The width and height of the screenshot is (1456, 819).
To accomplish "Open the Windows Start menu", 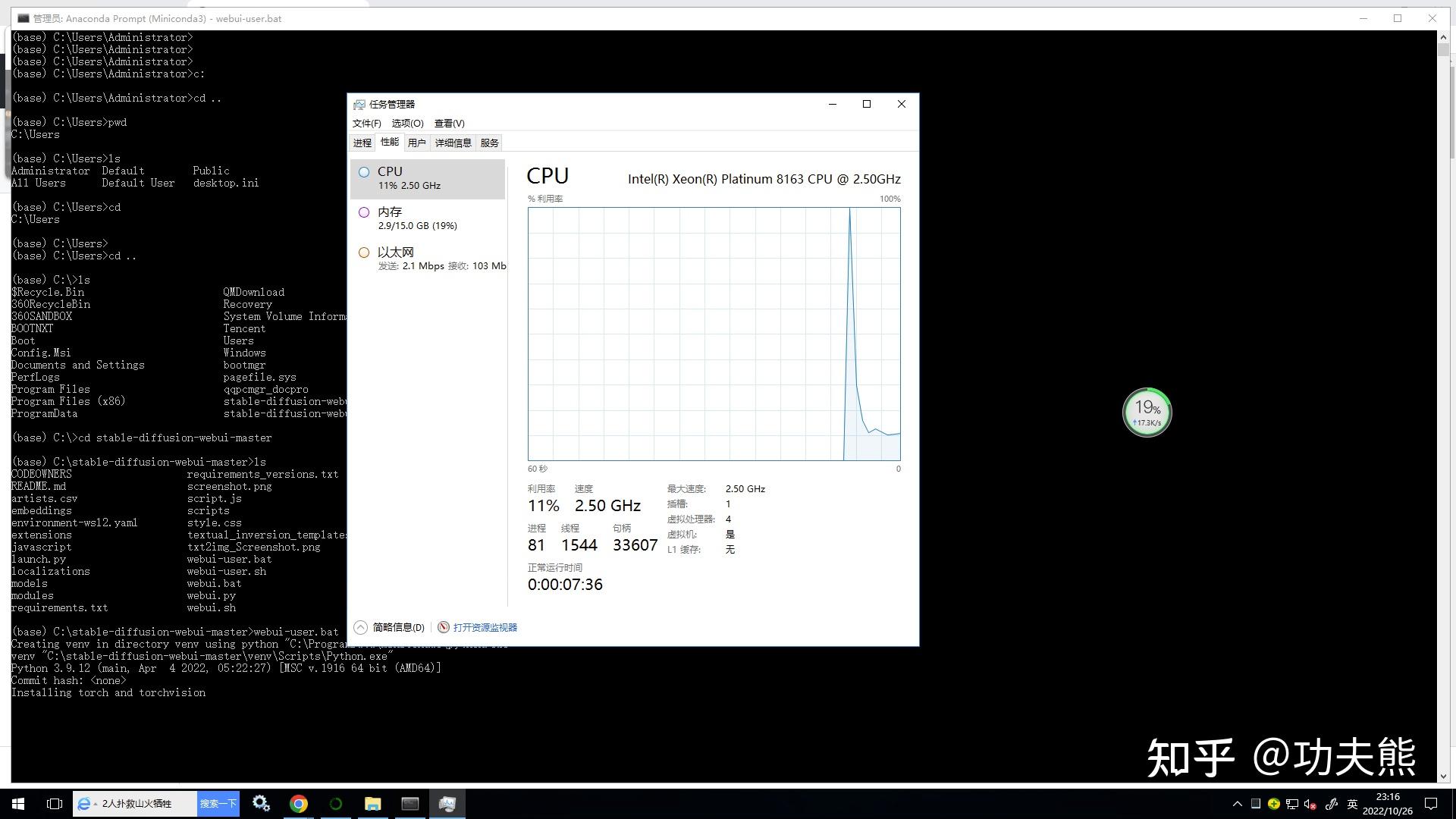I will [18, 804].
